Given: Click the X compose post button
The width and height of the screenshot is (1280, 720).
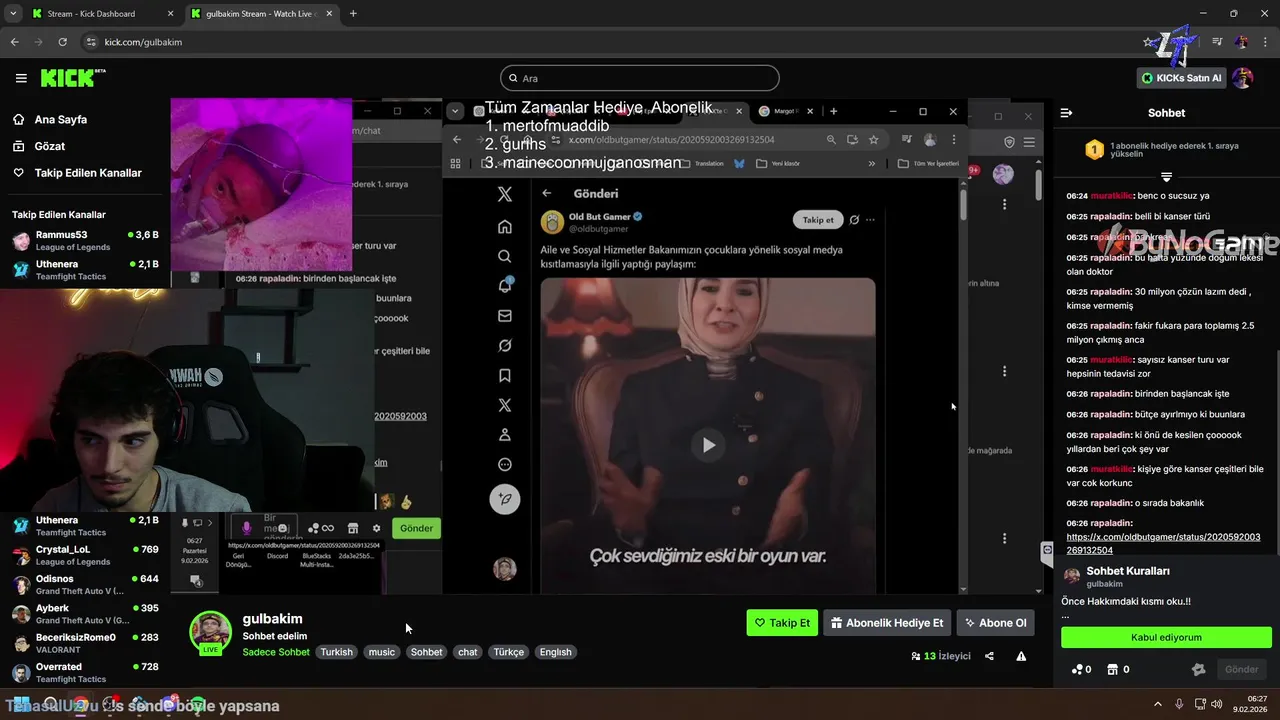Looking at the screenshot, I should tap(505, 498).
